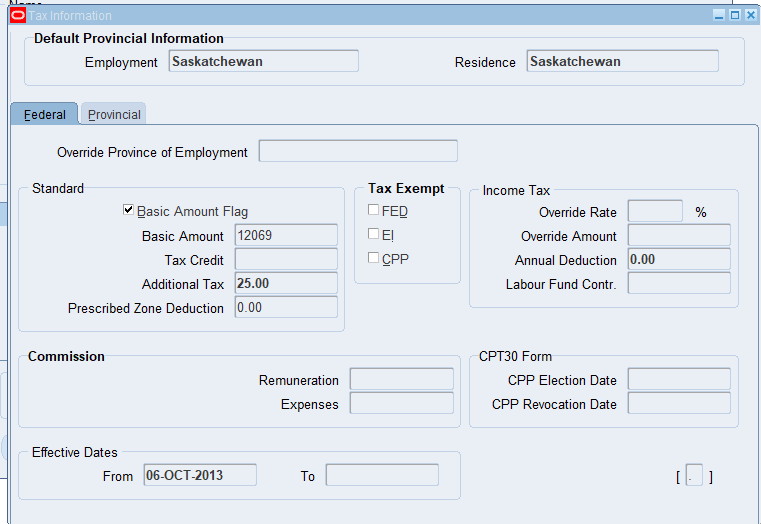Click the CPT30 Form label
Image resolution: width=761 pixels, height=524 pixels.
515,357
